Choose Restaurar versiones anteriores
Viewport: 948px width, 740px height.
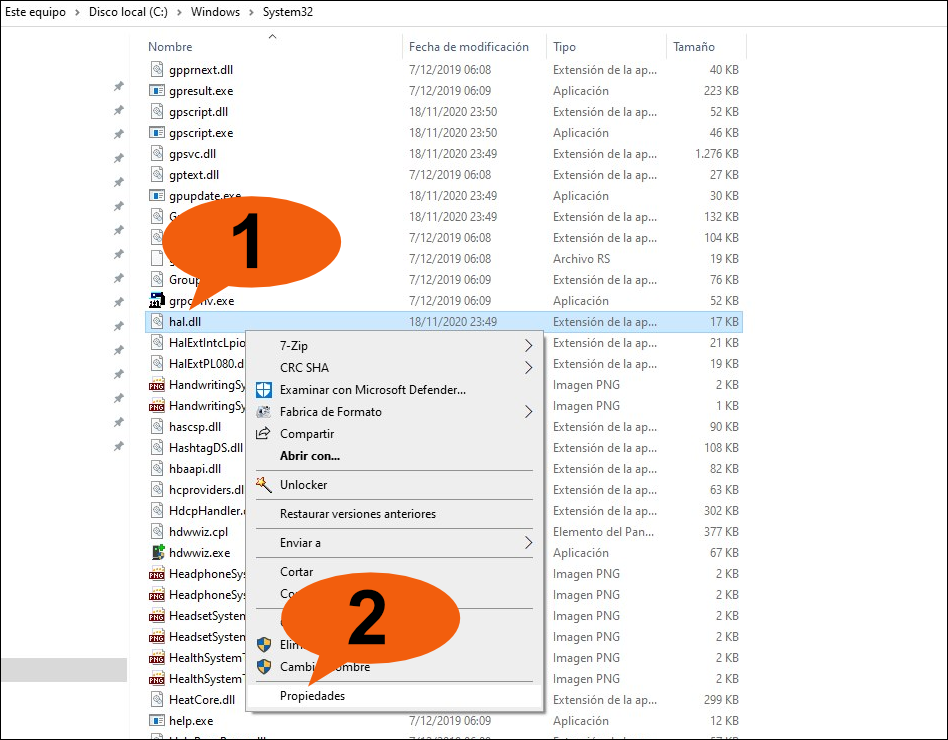[x=357, y=514]
